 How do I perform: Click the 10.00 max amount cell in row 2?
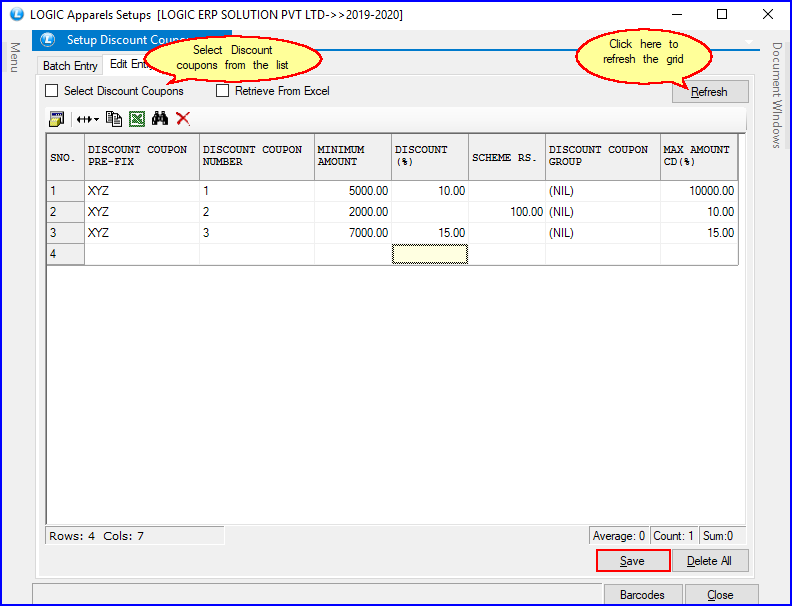[699, 212]
